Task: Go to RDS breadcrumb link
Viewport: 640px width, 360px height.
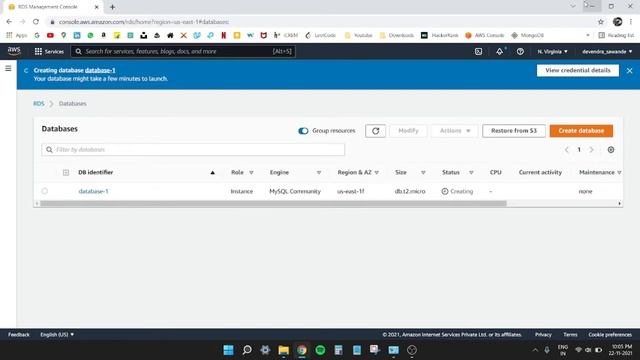Action: (x=39, y=104)
